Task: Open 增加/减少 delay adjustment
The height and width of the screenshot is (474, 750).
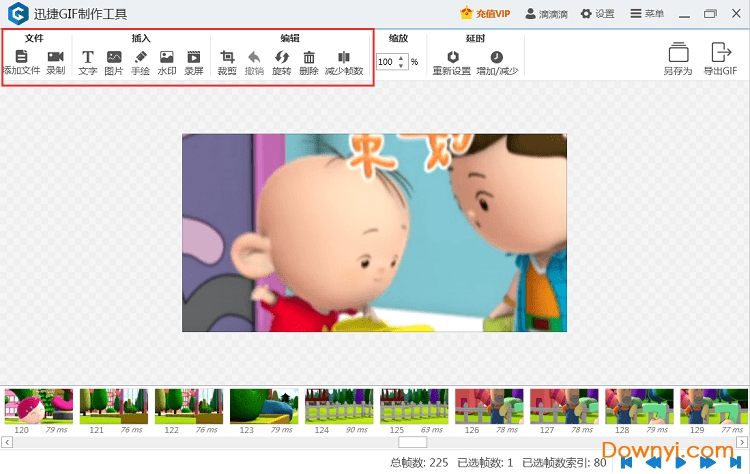Action: 497,58
